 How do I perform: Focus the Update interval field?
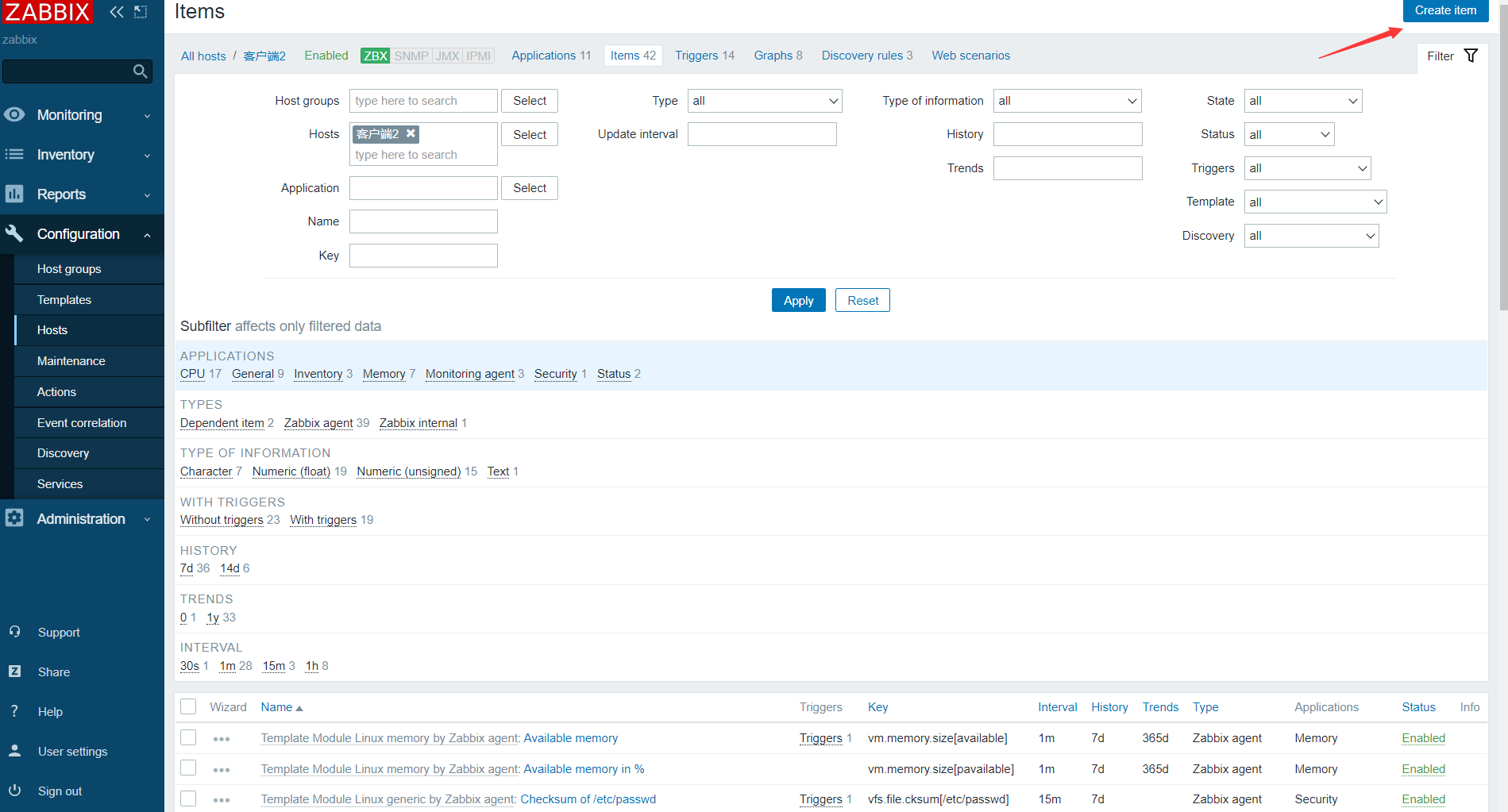762,134
